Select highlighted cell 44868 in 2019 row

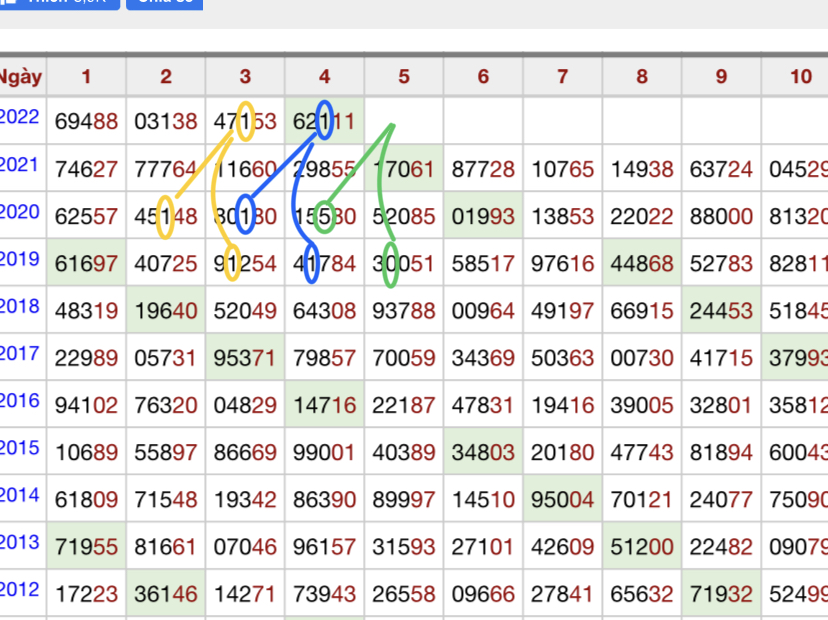(641, 264)
